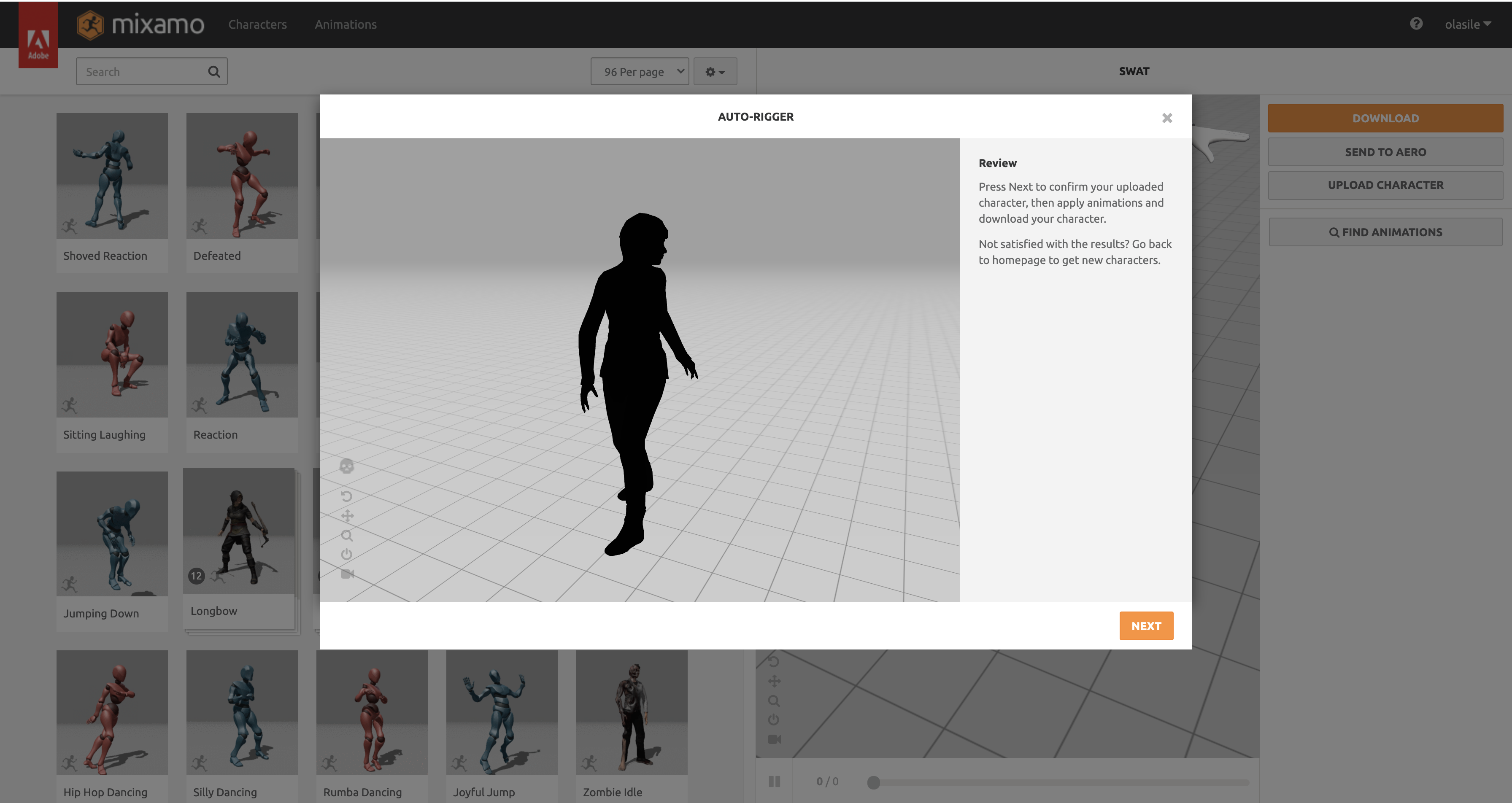Screen dimensions: 1512x803
Task: Click the rotate camera icon in the rigger viewport
Action: pos(346,496)
